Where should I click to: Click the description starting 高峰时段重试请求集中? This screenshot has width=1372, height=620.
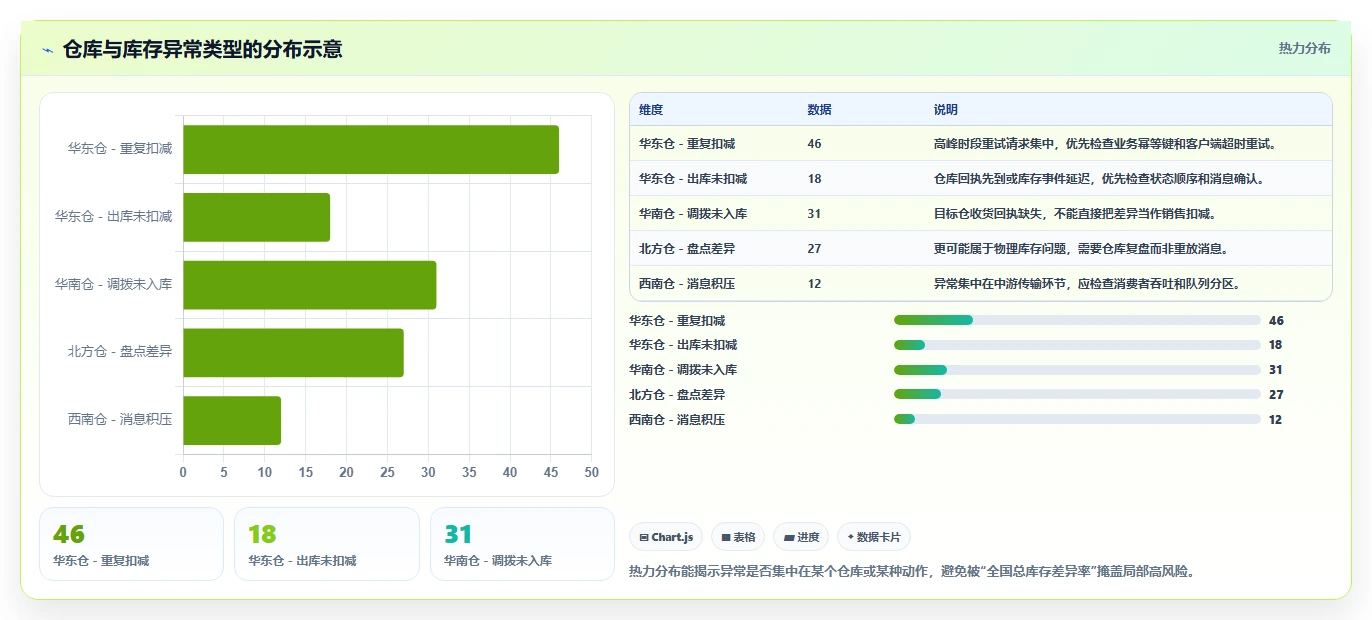point(1105,144)
